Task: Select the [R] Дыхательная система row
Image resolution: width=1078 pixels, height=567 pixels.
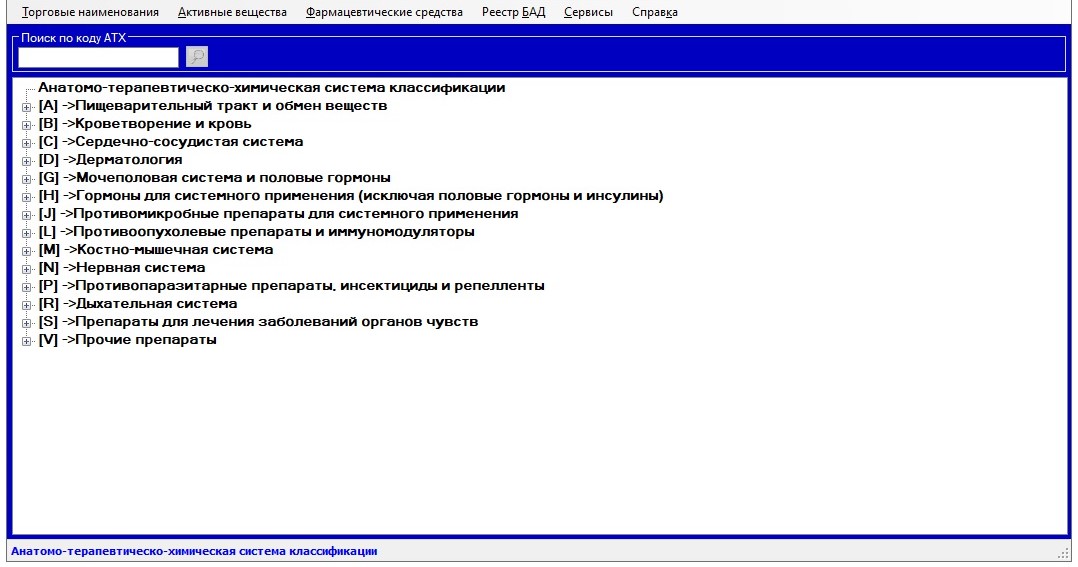Action: [138, 304]
